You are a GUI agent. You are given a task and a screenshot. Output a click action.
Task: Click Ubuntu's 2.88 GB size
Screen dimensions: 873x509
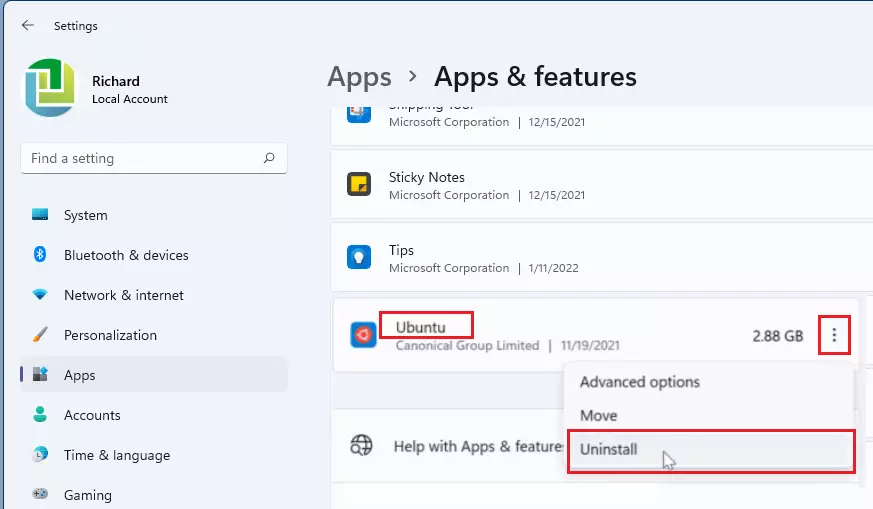pos(778,336)
